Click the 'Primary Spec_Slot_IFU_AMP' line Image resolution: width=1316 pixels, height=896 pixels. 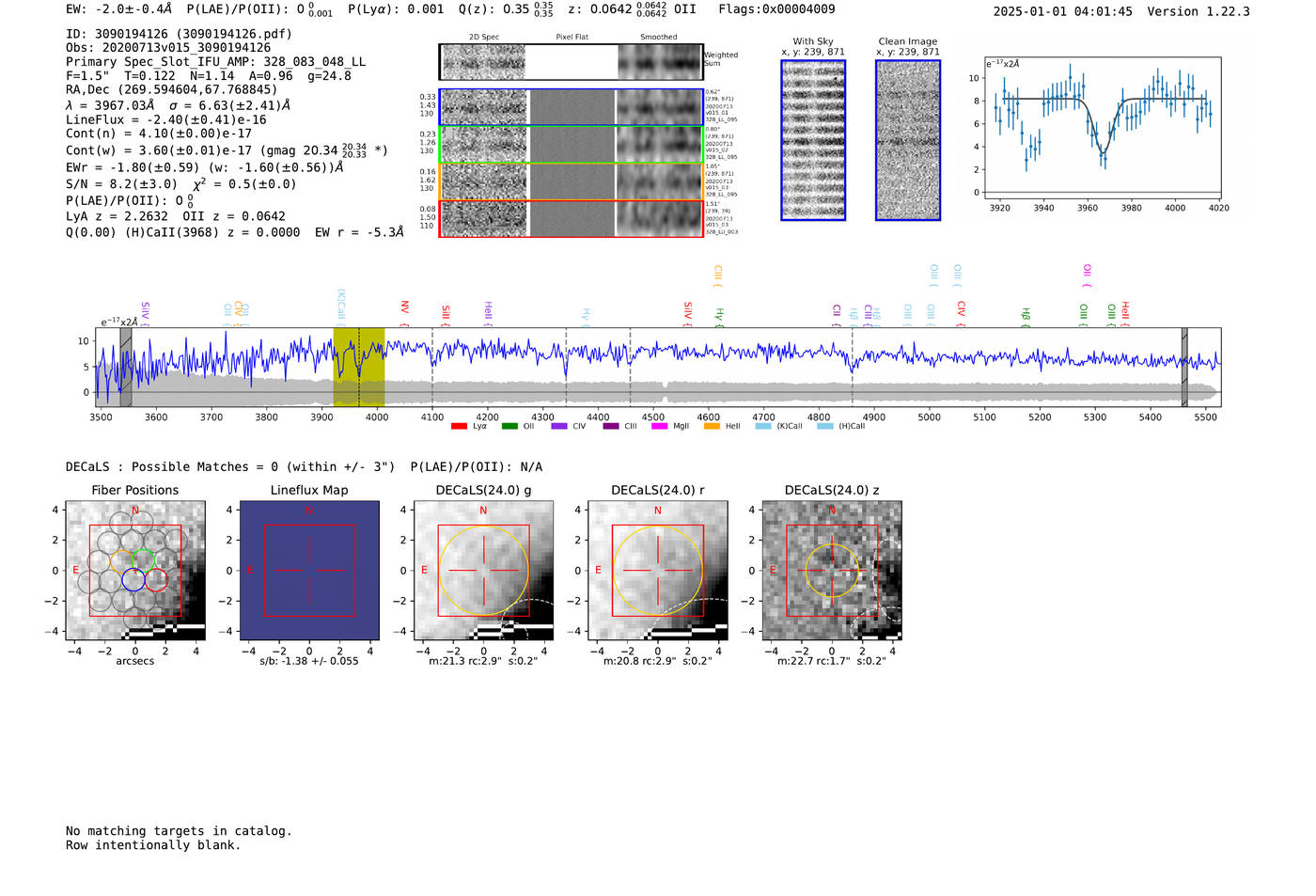click(x=215, y=62)
